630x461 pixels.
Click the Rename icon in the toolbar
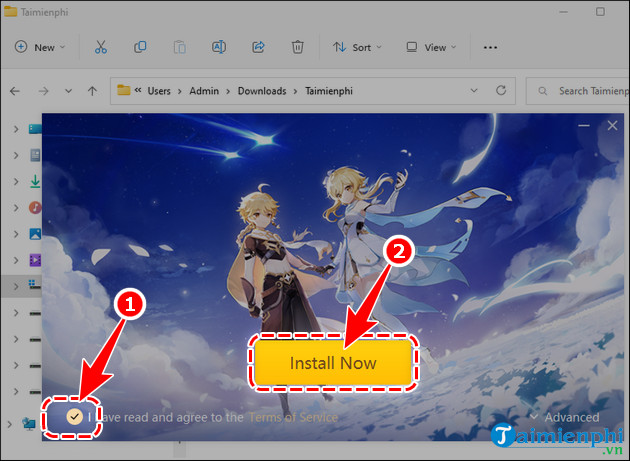[x=219, y=47]
